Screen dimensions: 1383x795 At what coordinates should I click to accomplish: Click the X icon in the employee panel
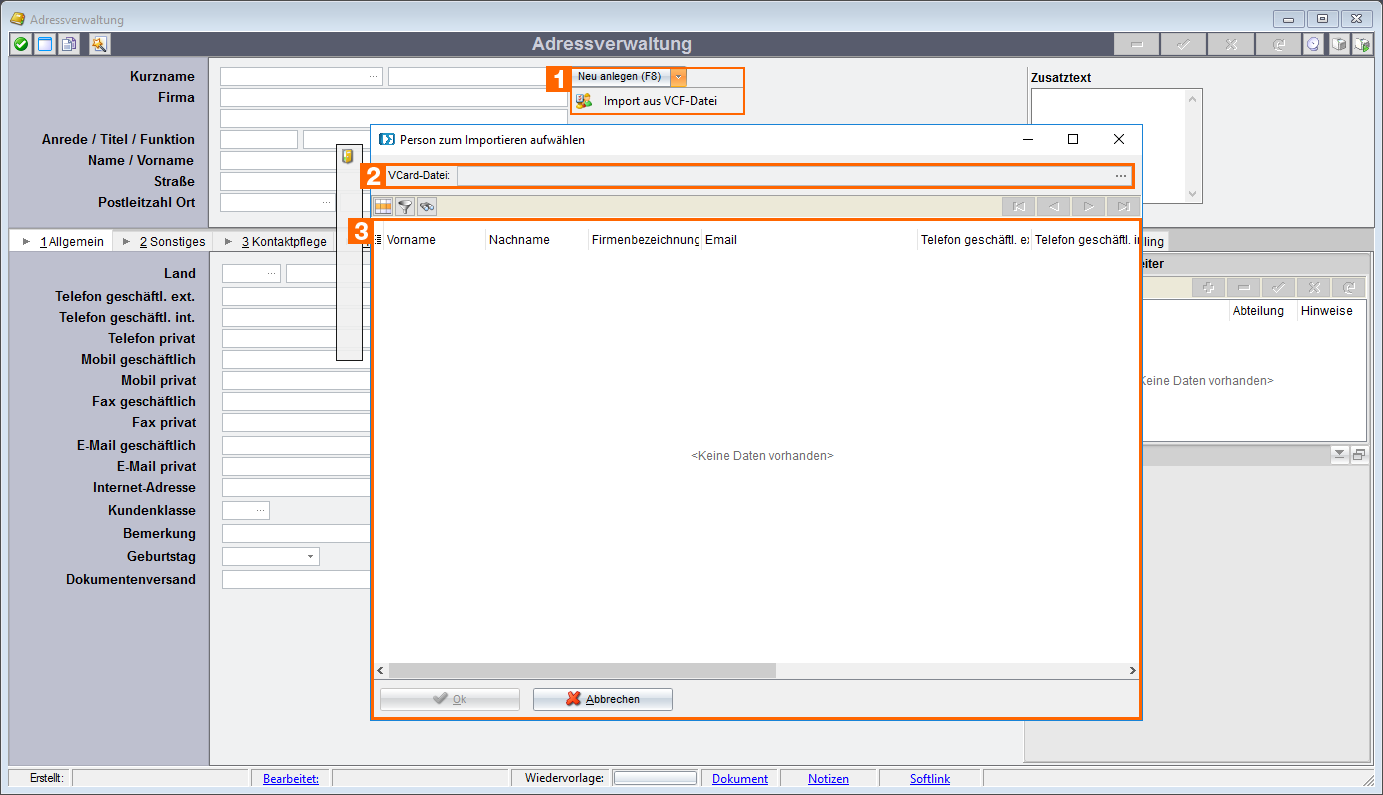[x=1314, y=287]
